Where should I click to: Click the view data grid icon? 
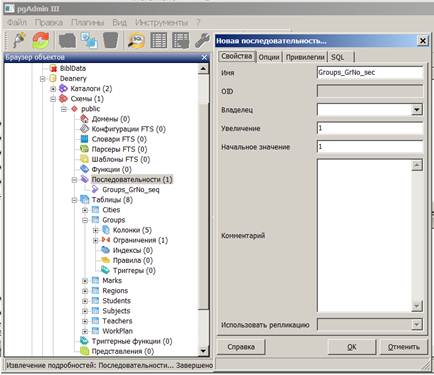159,40
